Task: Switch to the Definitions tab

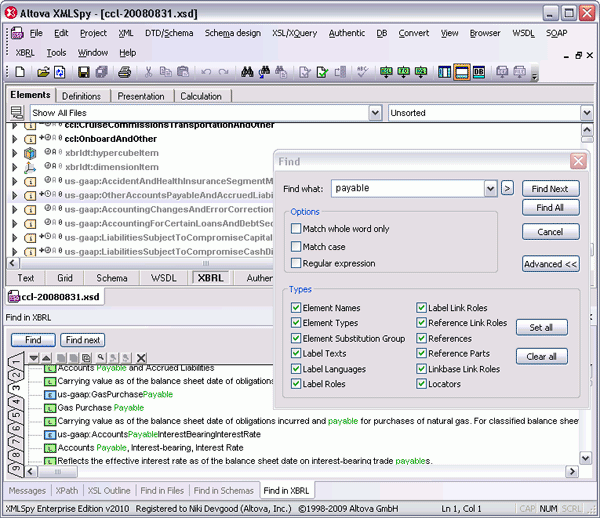Action: 82,96
